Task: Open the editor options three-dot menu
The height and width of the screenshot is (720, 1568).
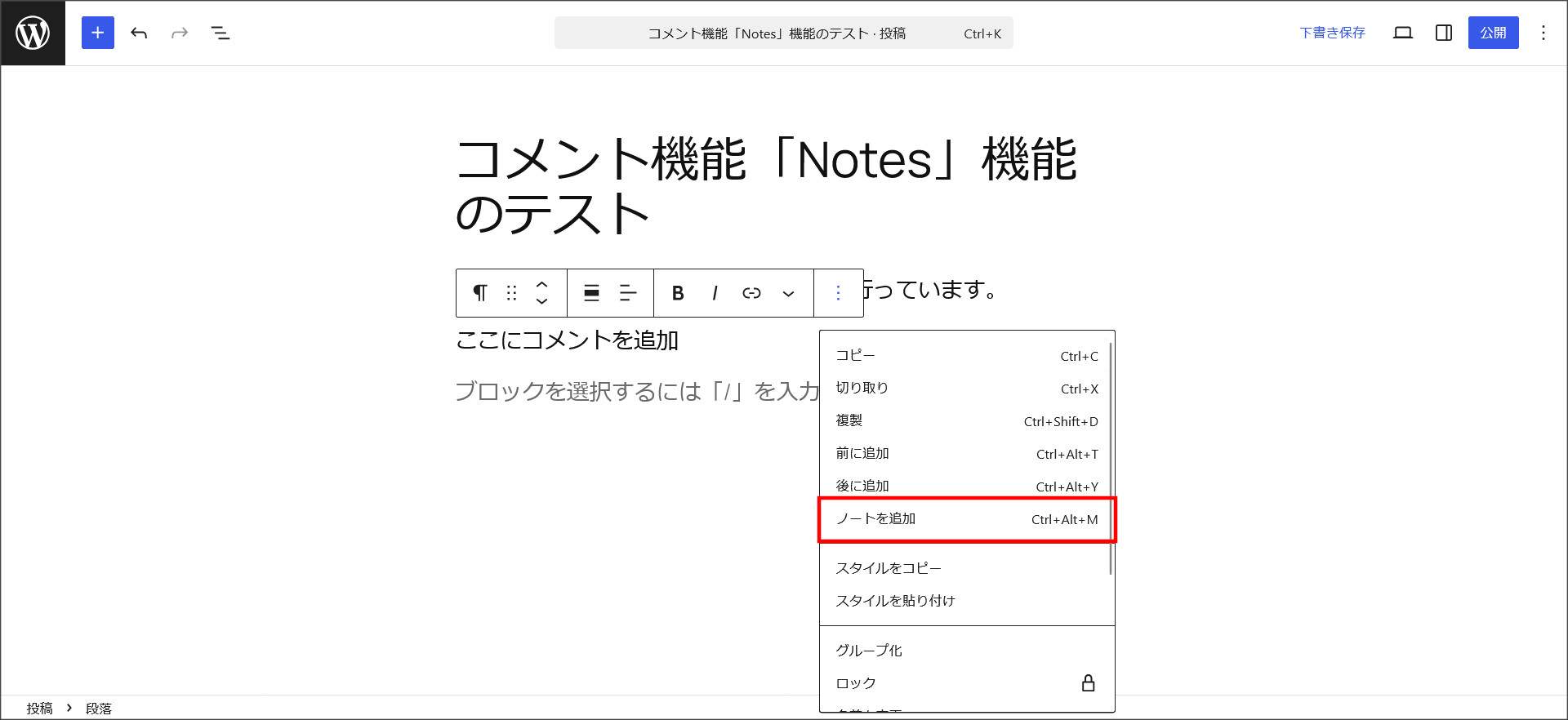Action: [x=1543, y=33]
